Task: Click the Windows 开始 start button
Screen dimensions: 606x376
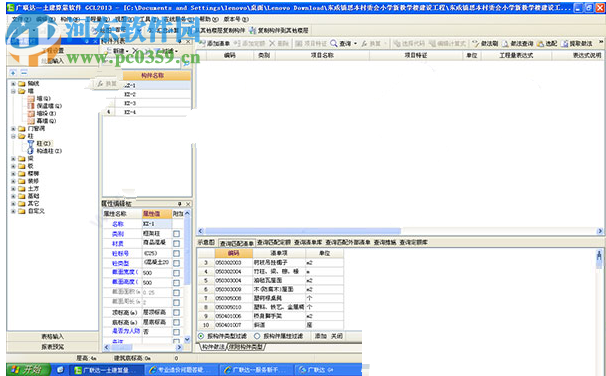Action: click(28, 370)
